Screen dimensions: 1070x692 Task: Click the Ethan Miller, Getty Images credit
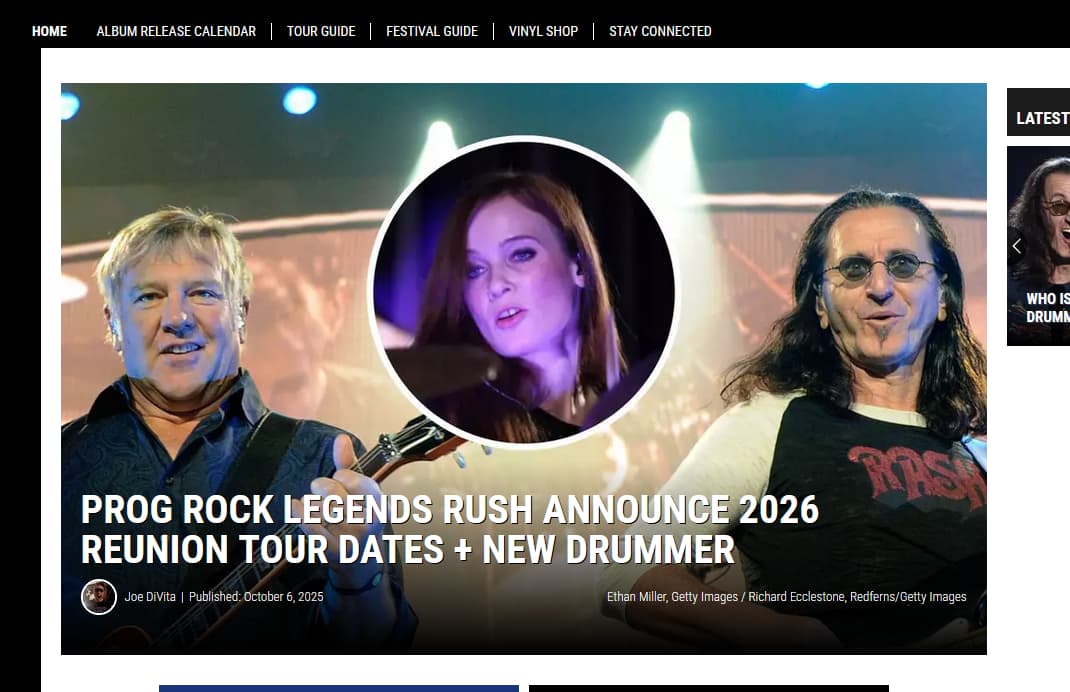(x=672, y=596)
